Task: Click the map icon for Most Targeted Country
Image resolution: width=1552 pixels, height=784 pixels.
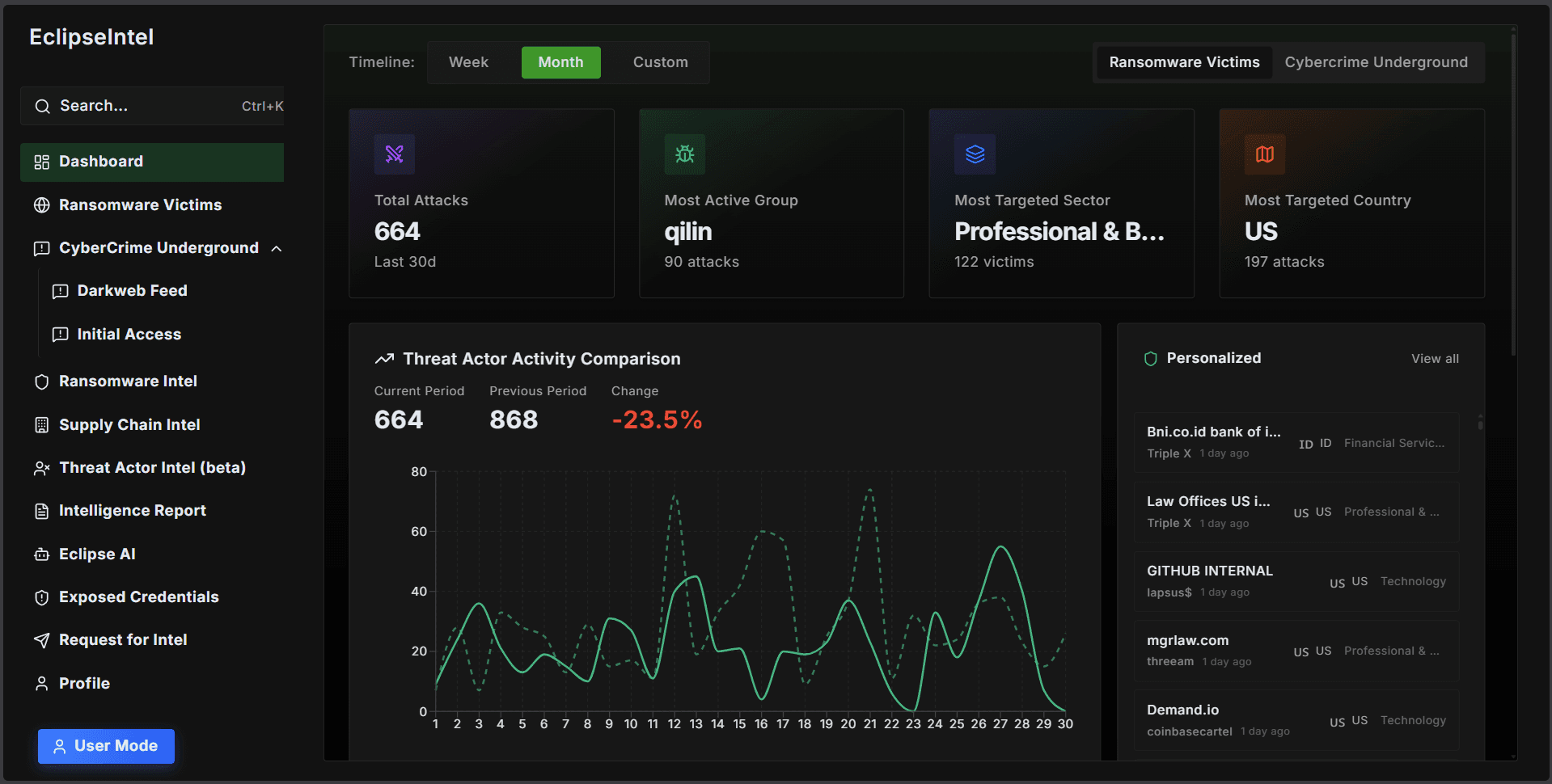Action: coord(1265,154)
